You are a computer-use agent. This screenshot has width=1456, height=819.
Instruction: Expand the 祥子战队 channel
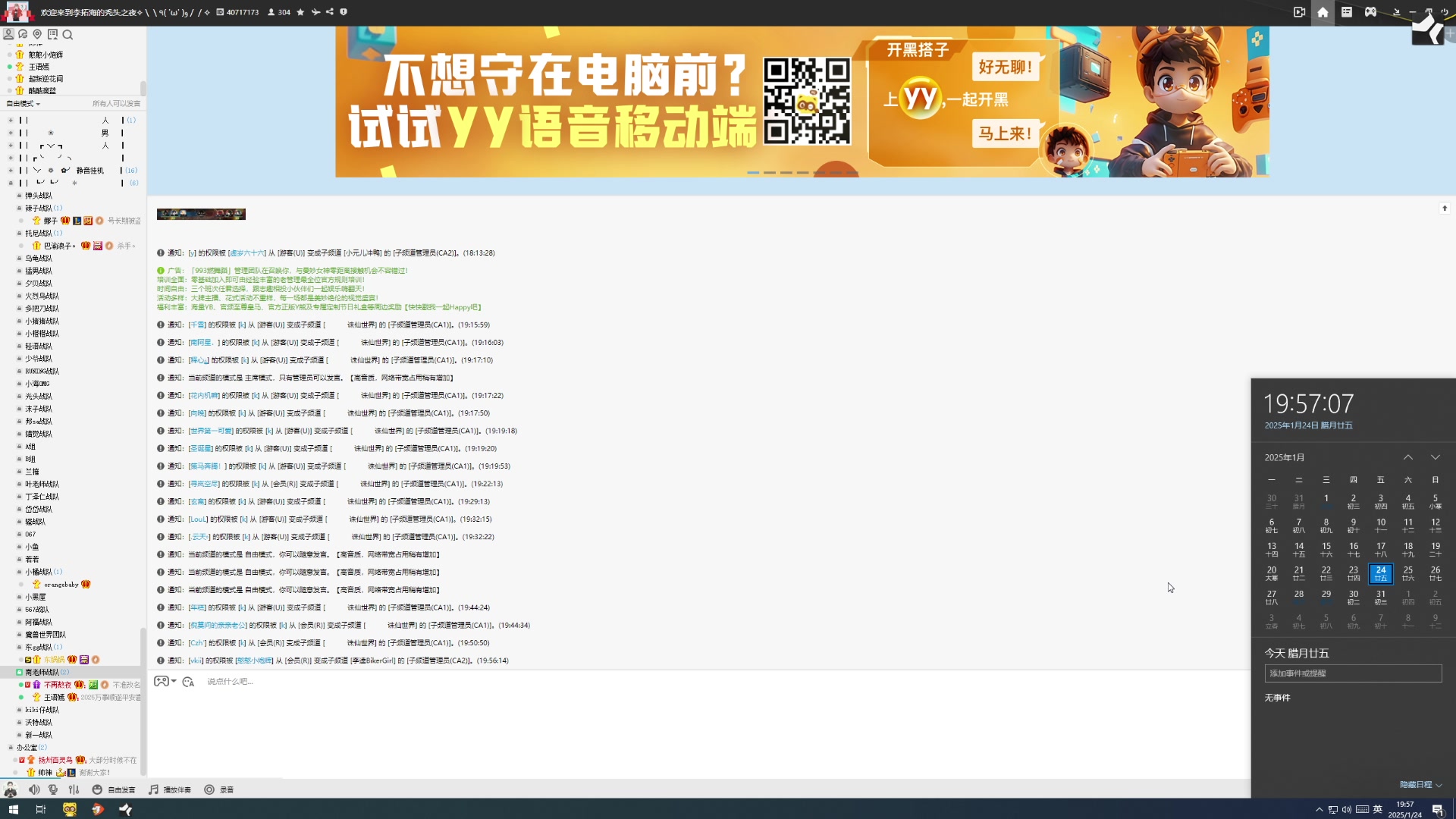click(x=39, y=209)
